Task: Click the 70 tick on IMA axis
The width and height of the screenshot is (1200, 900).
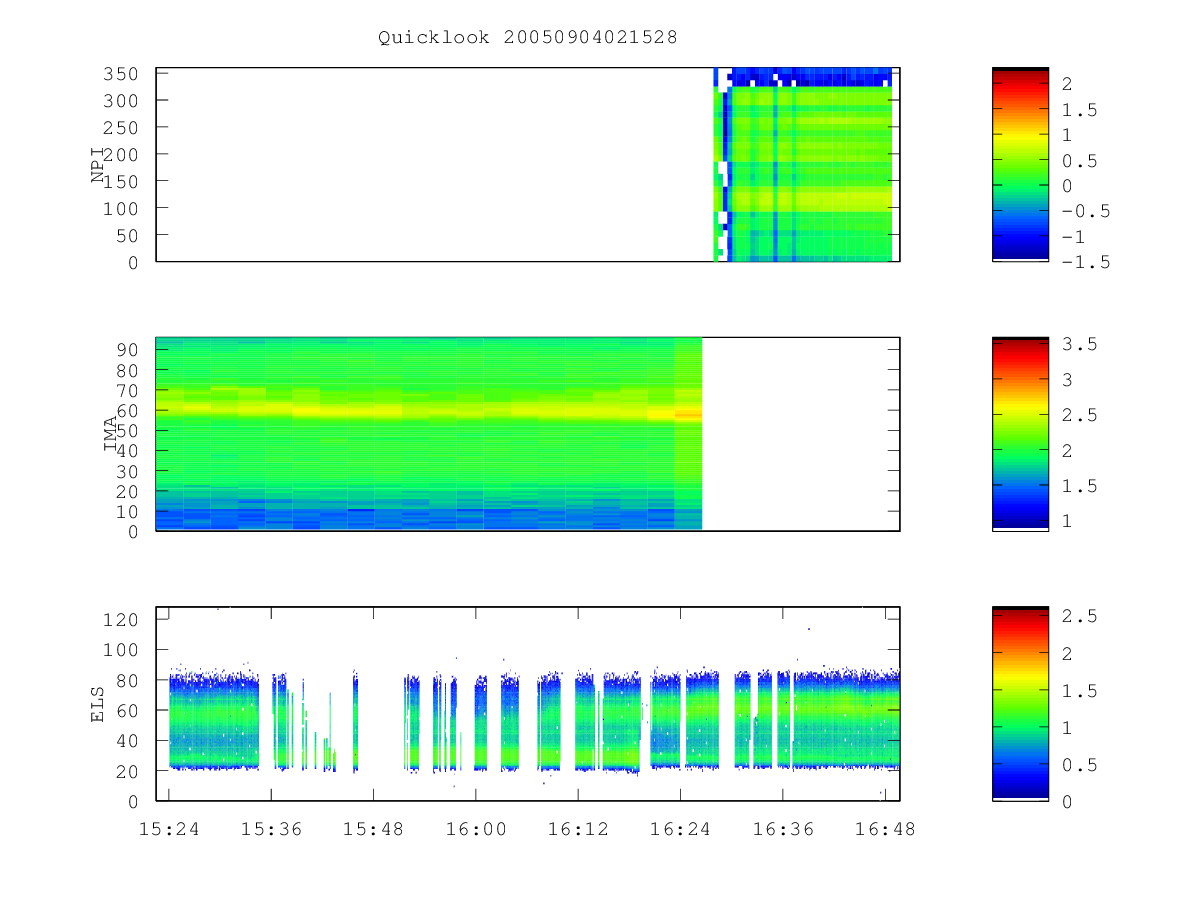Action: [x=126, y=390]
